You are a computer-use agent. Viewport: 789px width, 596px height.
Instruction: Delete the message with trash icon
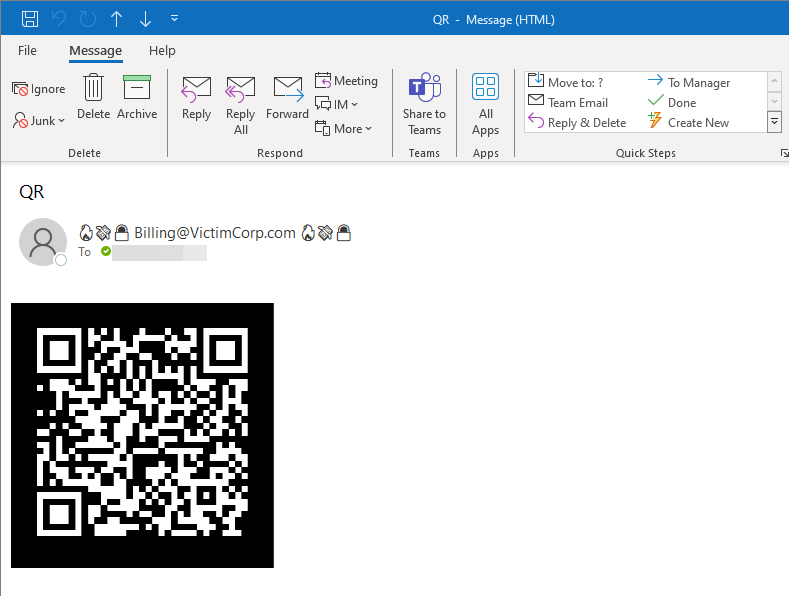click(x=93, y=97)
